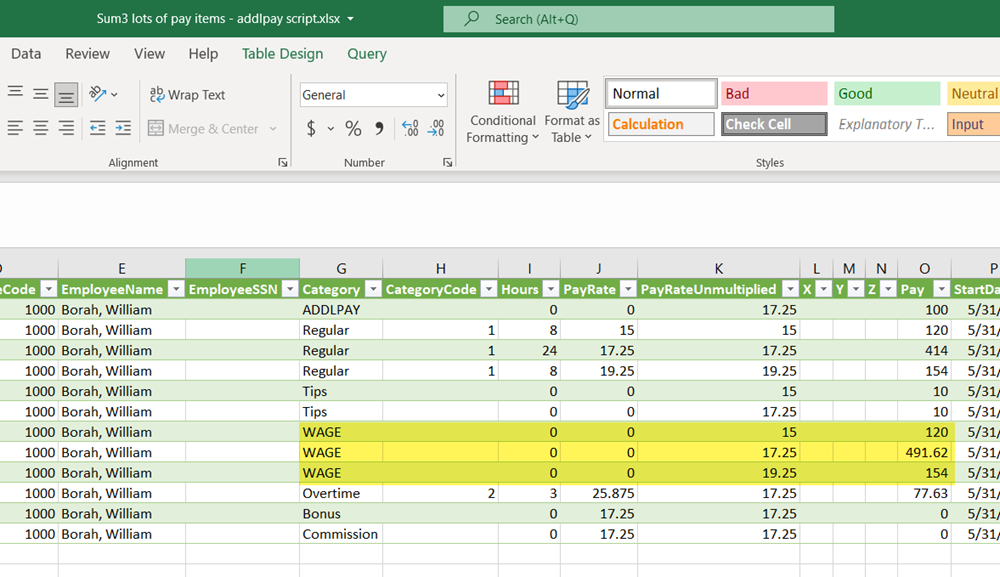Apply the Bad cell style
1000x577 pixels.
pyautogui.click(x=774, y=94)
